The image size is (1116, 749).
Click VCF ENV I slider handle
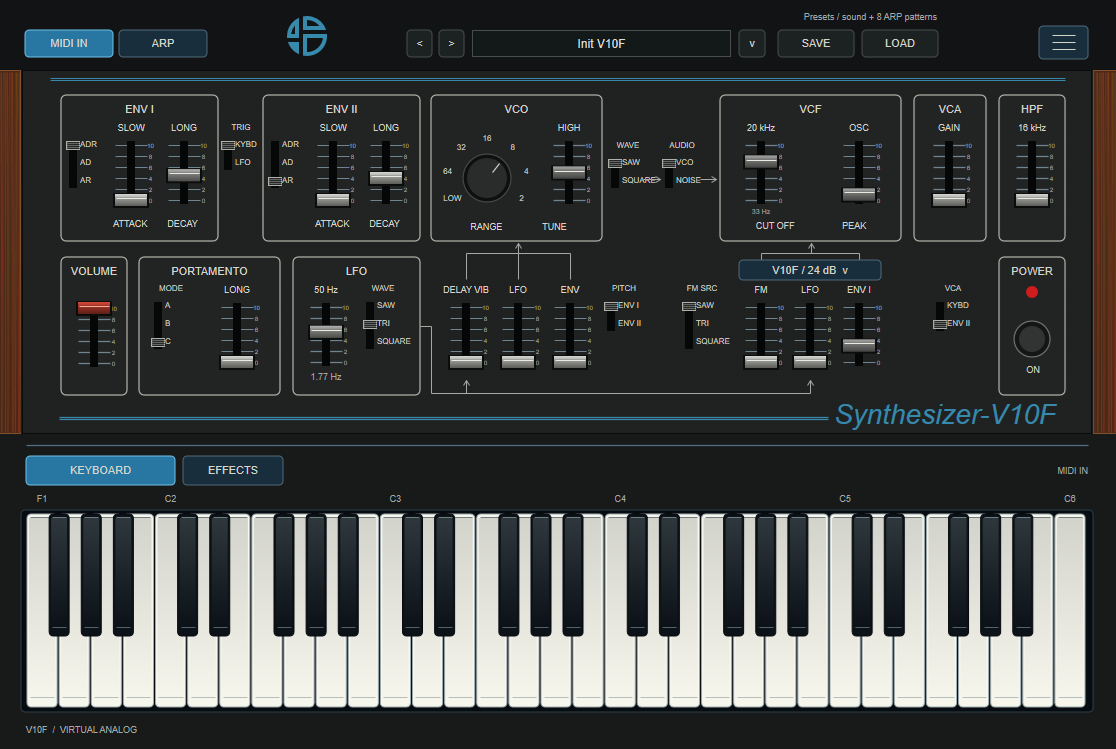pyautogui.click(x=859, y=345)
